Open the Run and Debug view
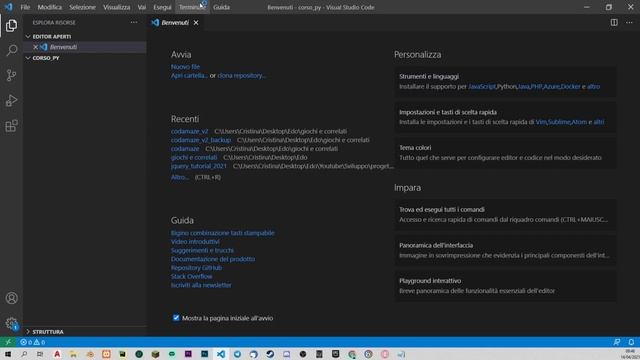This screenshot has width=640, height=360. pyautogui.click(x=11, y=100)
